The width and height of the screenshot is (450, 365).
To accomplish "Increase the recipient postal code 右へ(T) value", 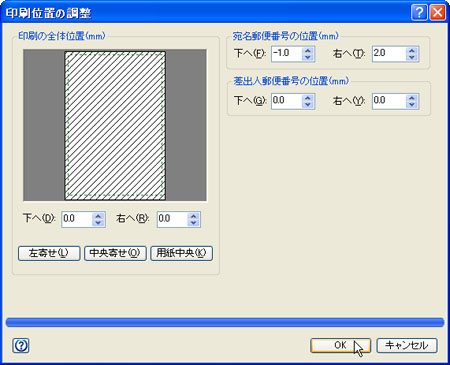I will (412, 50).
